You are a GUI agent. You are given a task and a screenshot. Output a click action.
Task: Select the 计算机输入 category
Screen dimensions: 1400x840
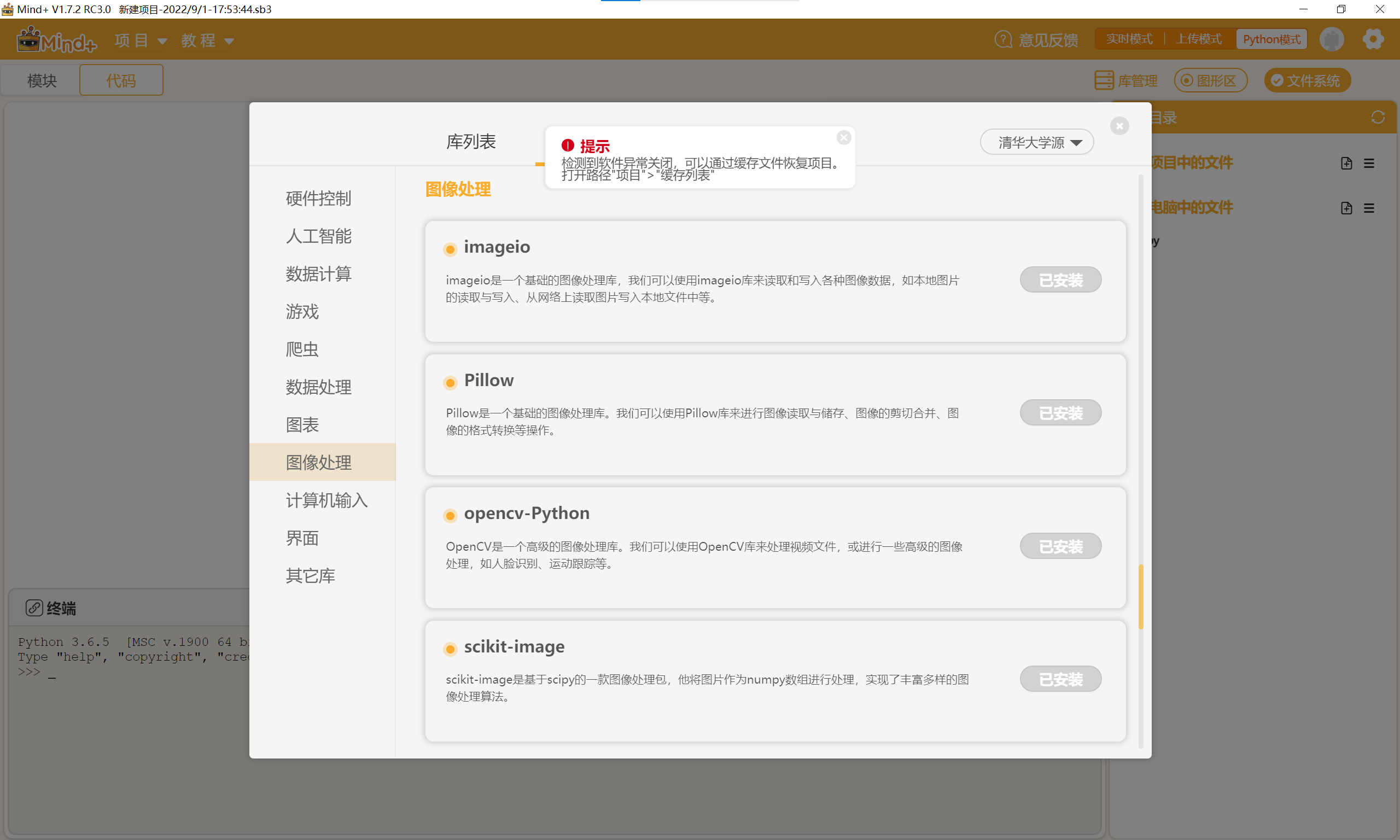326,500
